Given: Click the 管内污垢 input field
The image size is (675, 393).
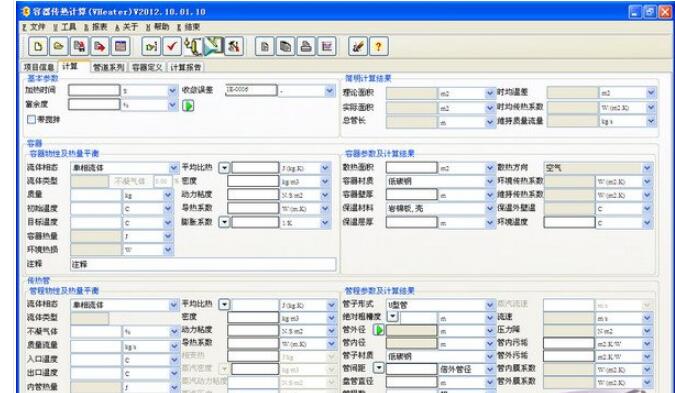Looking at the screenshot, I should (569, 343).
